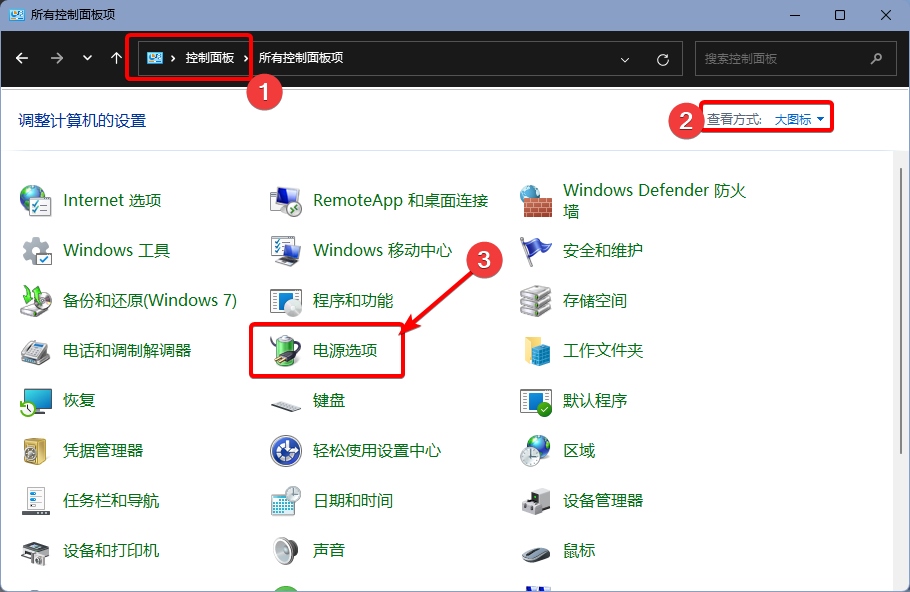The width and height of the screenshot is (910, 592).
Task: Click 控制面板 in the address breadcrumb
Action: (210, 58)
